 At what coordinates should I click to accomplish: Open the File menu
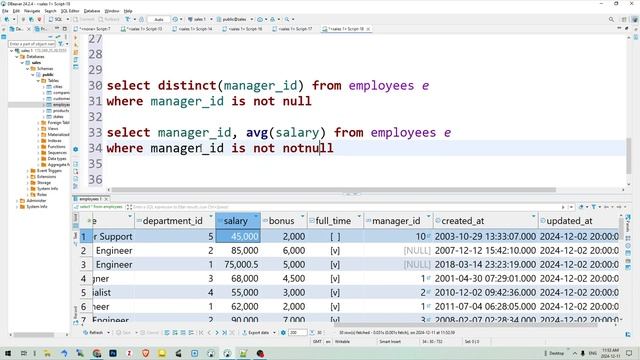click(5, 11)
